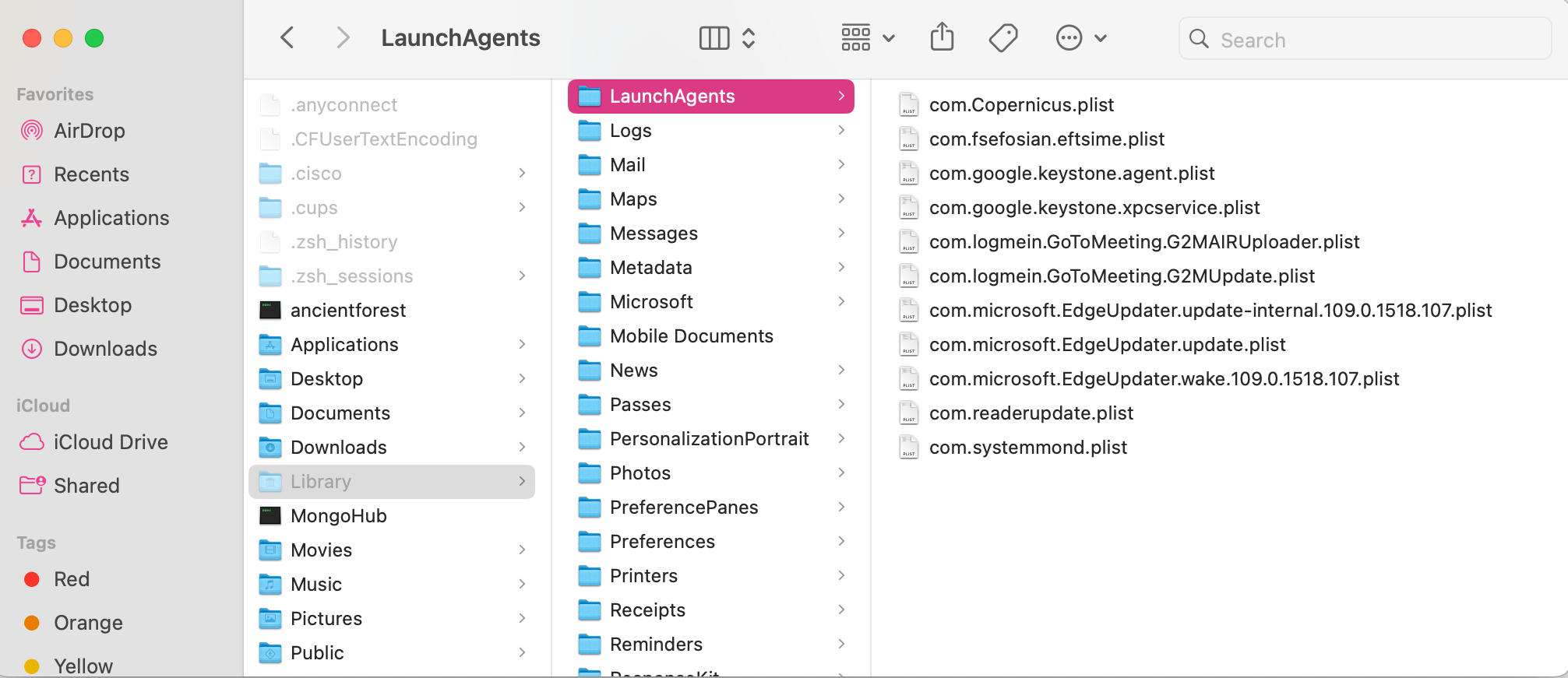Expand the .cisco folder chevron
This screenshot has width=1568, height=678.
[x=522, y=173]
